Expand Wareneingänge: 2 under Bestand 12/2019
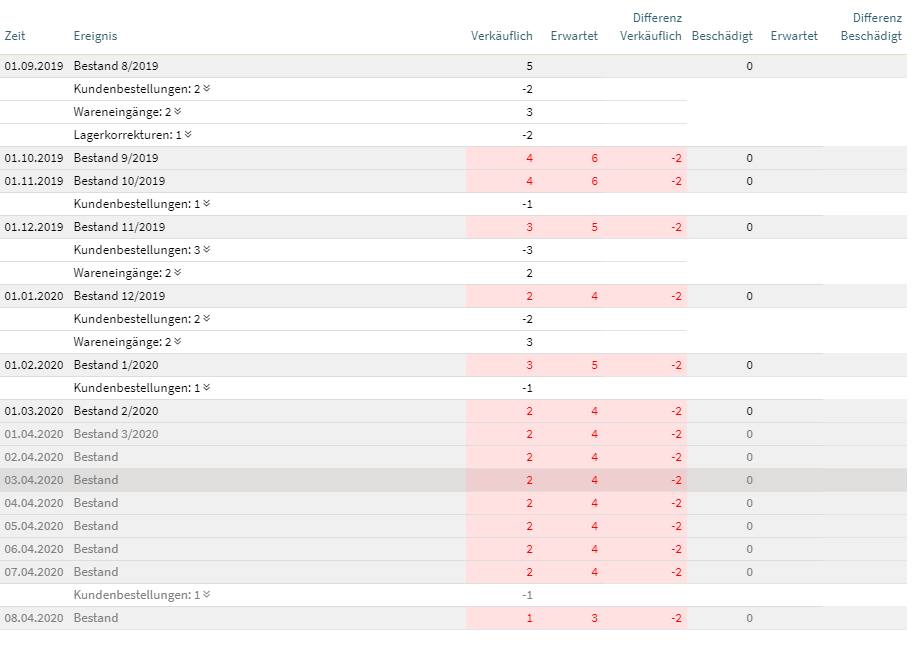 coord(178,342)
